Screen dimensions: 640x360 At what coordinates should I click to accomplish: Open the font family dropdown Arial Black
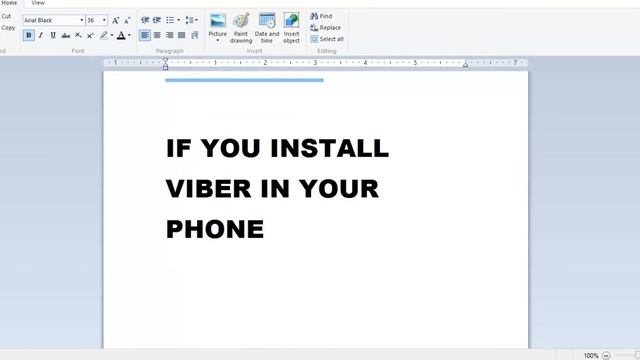click(81, 20)
